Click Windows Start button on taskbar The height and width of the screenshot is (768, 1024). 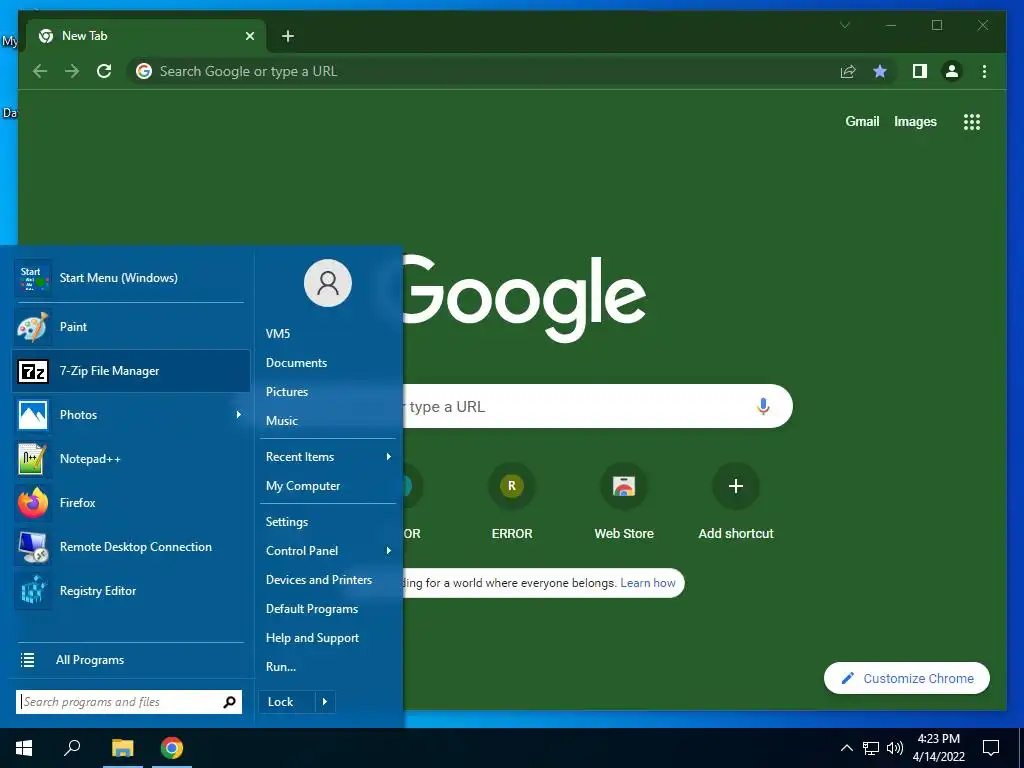tap(24, 748)
